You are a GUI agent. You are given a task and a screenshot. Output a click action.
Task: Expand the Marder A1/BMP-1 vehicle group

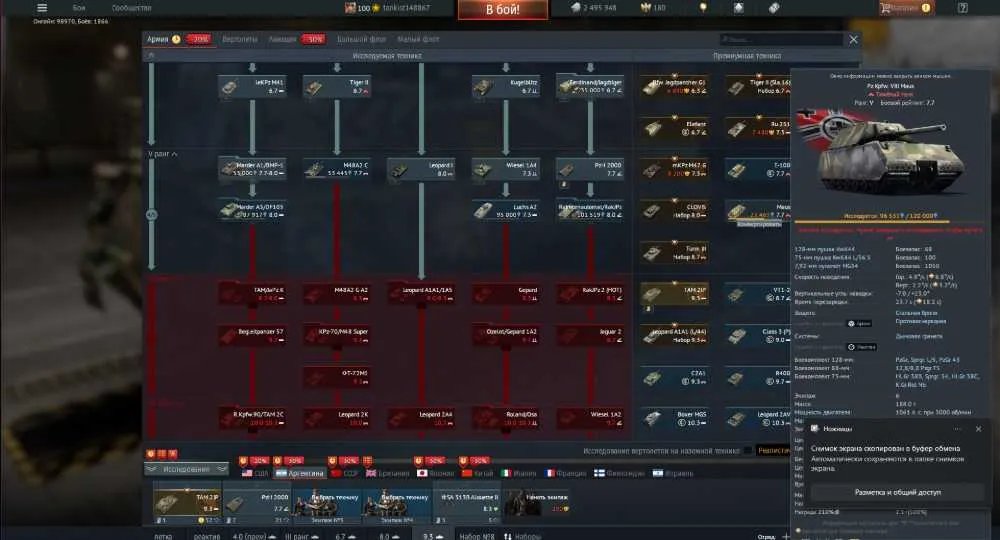coord(252,170)
